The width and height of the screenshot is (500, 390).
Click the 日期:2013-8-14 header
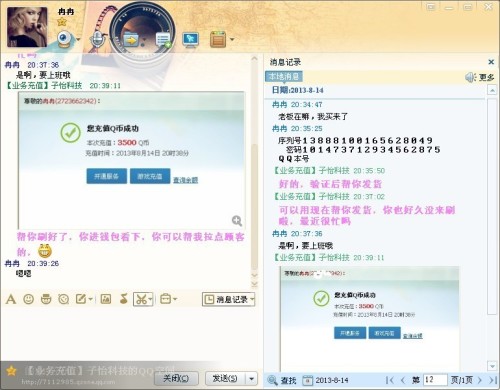pyautogui.click(x=297, y=90)
